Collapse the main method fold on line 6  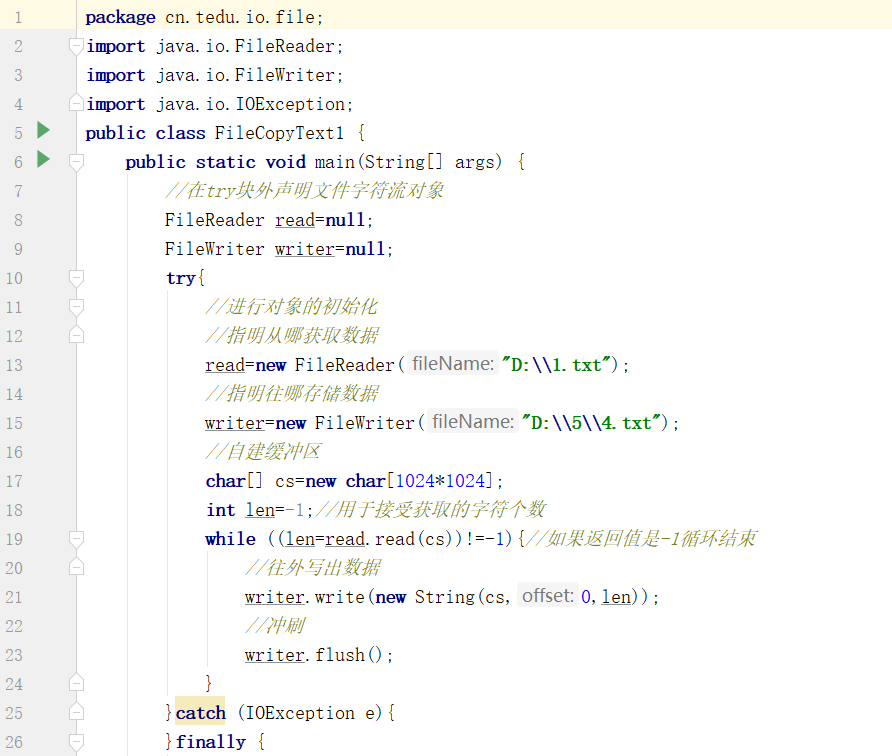click(76, 162)
